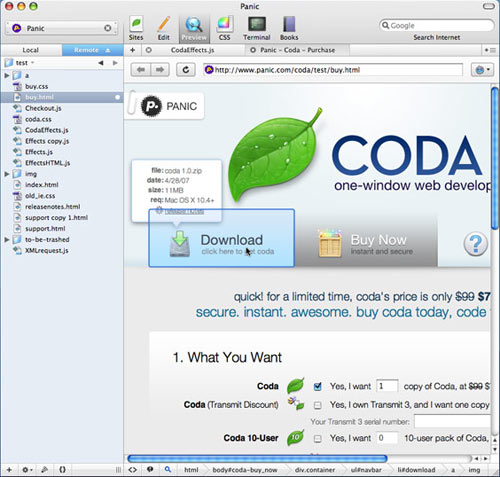Click the horizontal scrollbar of the preview

pos(257,459)
